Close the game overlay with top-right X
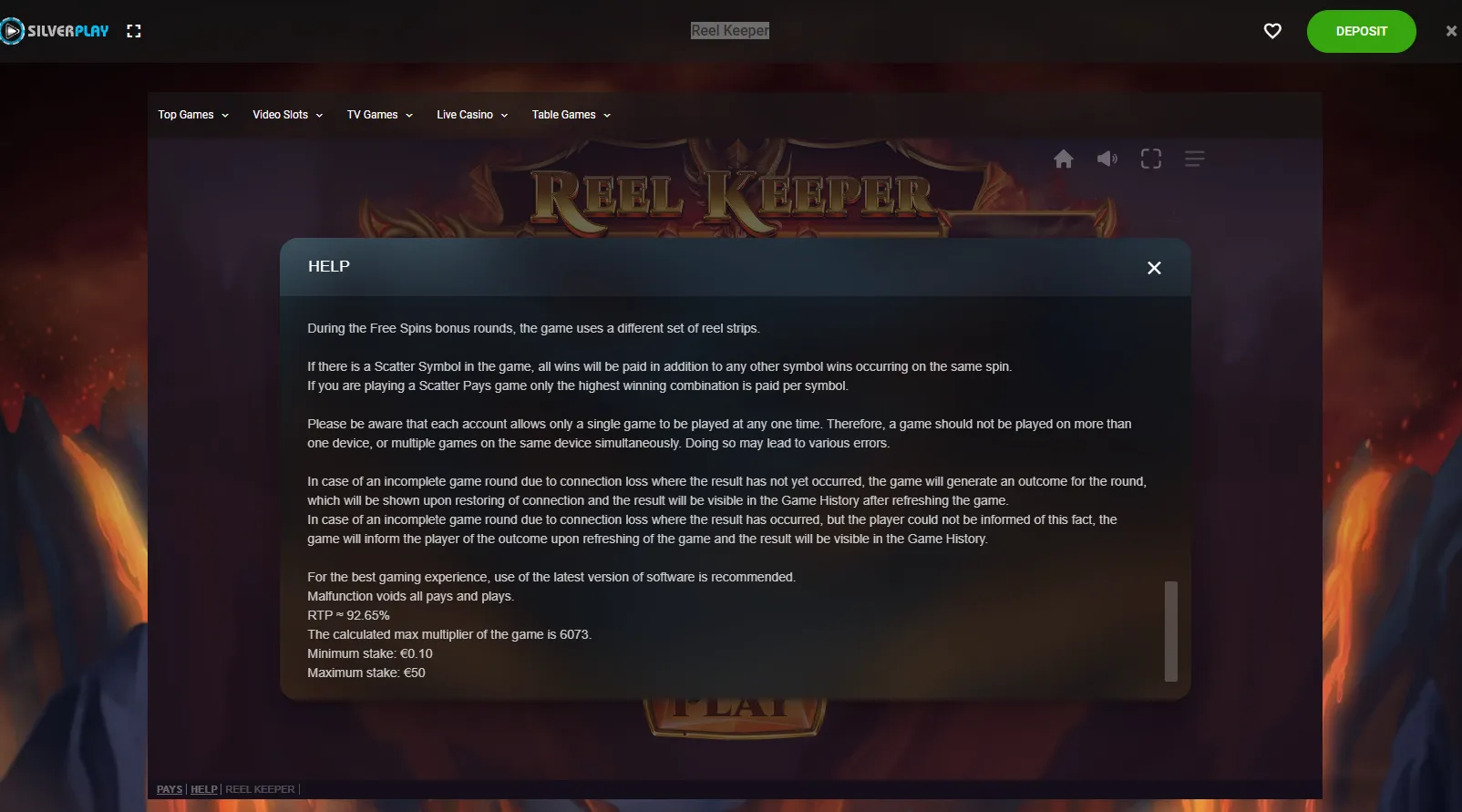Screen dimensions: 1462x812 tap(1451, 31)
